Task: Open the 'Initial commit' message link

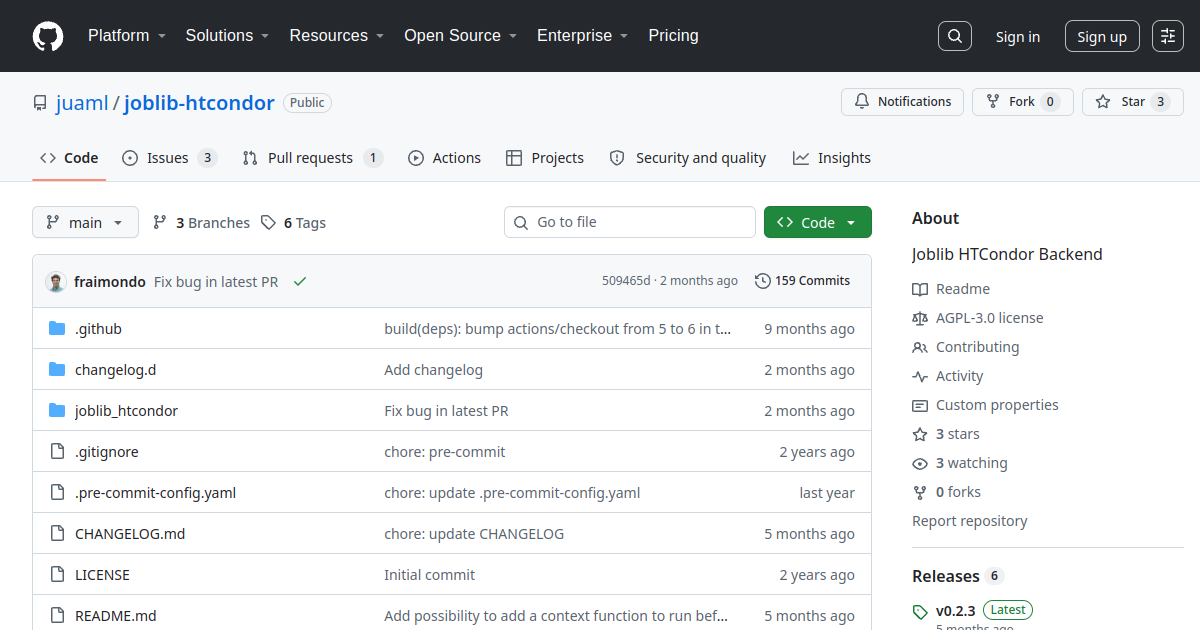Action: click(430, 575)
